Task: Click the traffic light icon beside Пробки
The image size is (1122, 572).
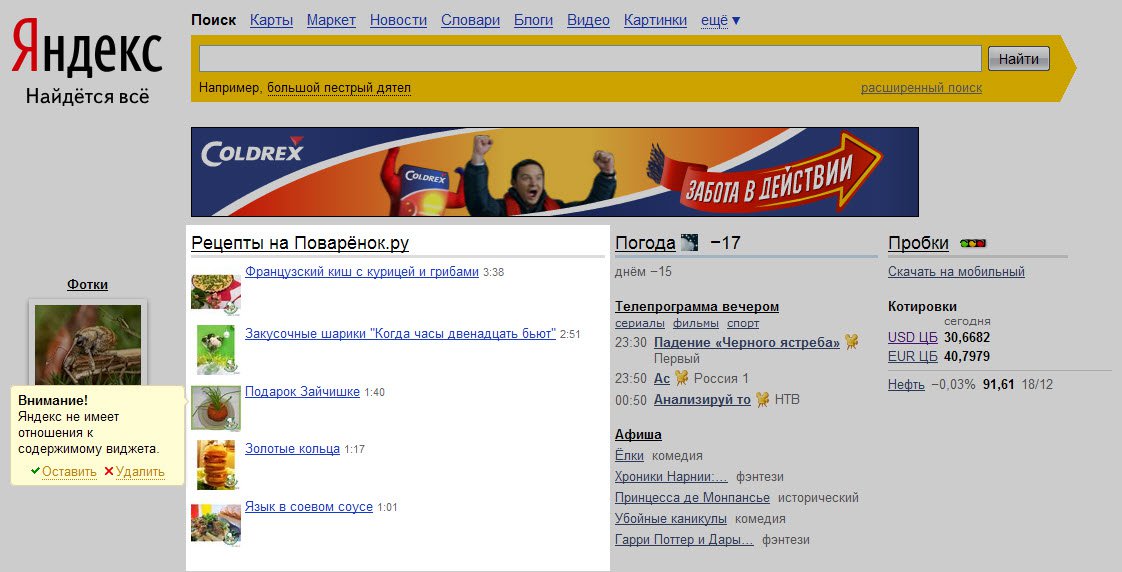Action: point(972,243)
